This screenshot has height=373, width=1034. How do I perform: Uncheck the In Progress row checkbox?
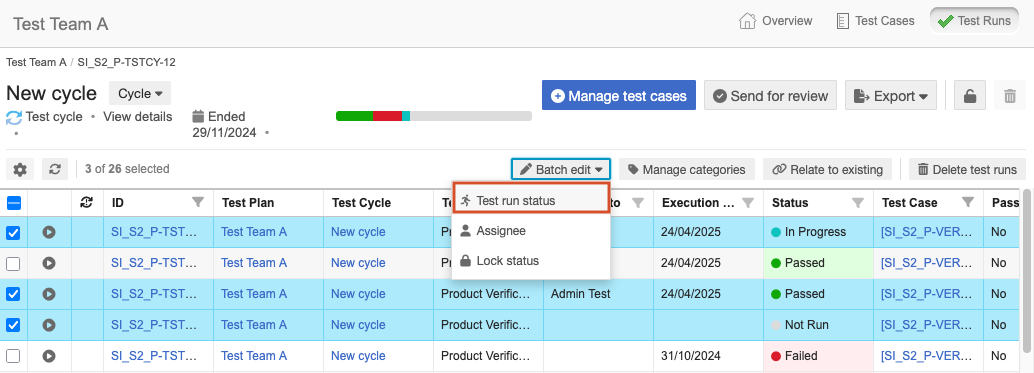[x=13, y=233]
